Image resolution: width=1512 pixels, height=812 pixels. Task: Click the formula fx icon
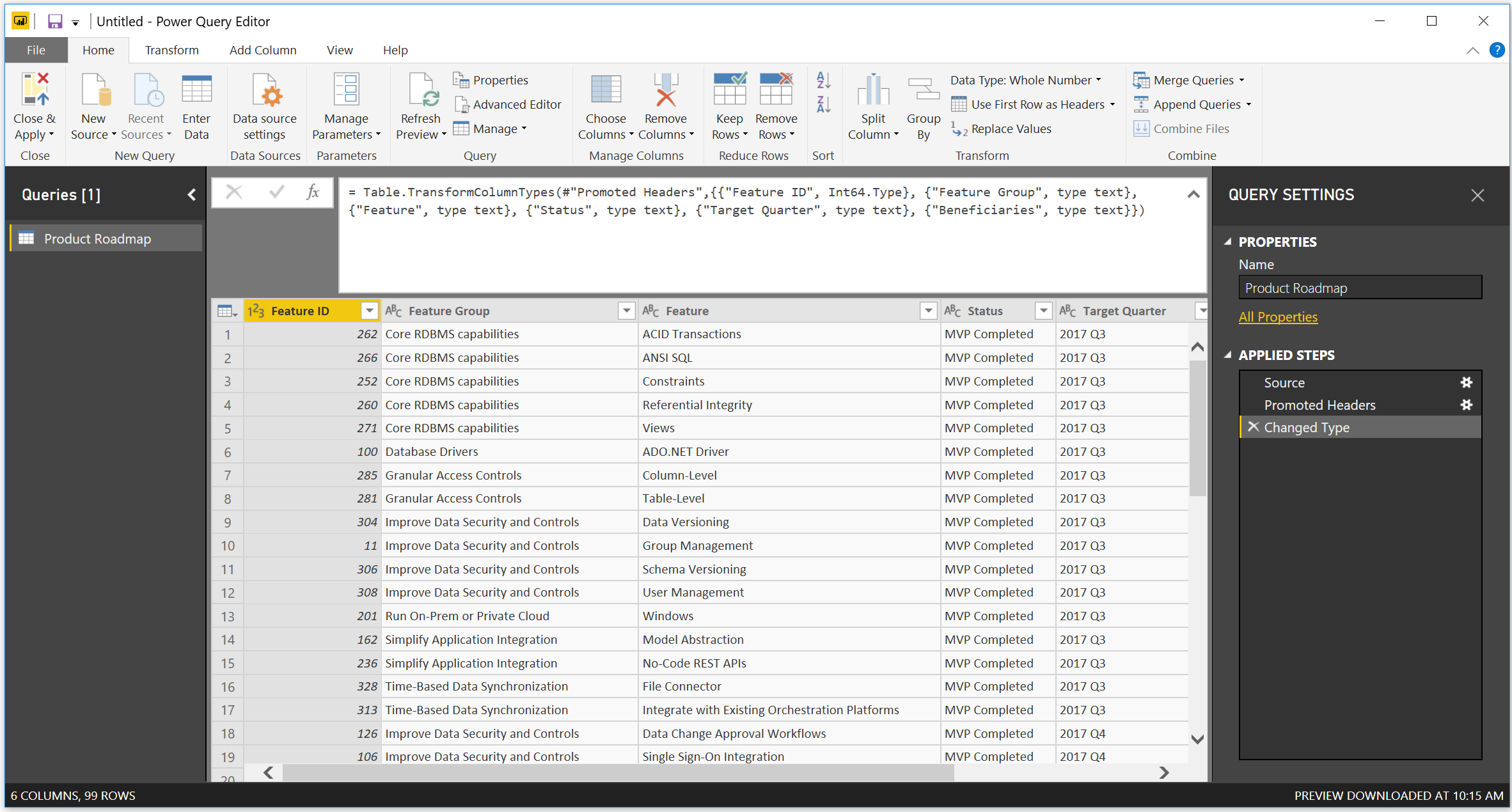coord(313,192)
